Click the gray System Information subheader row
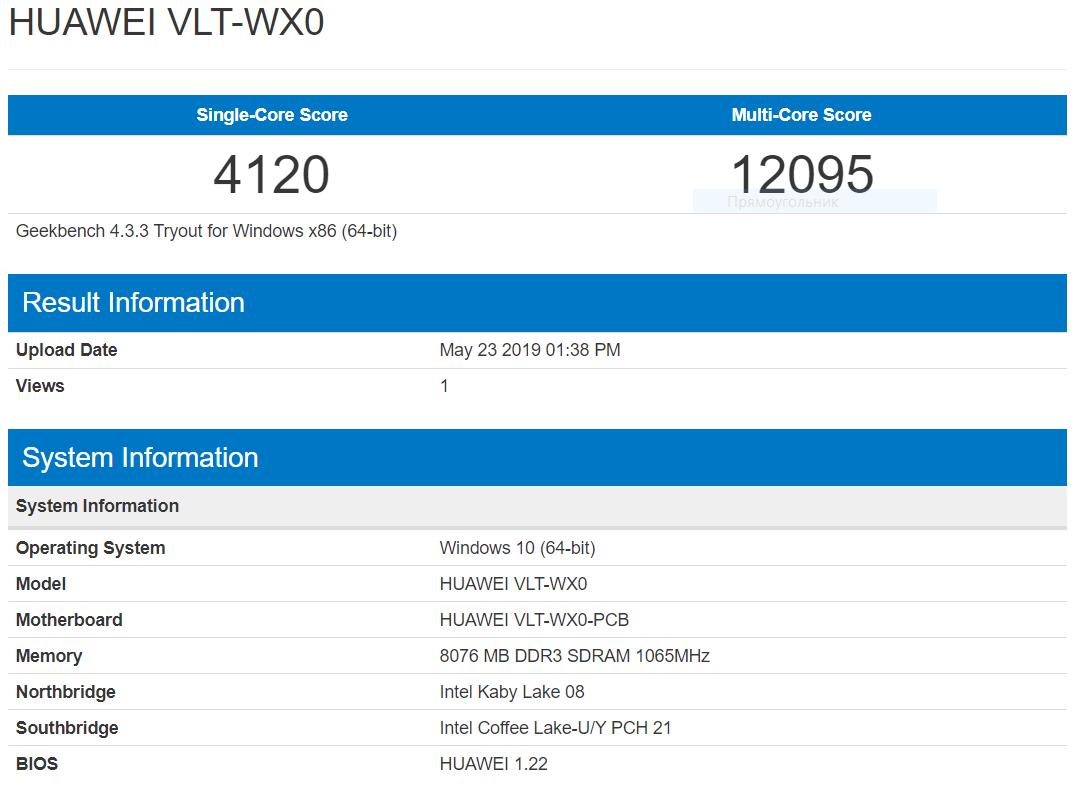 (537, 506)
